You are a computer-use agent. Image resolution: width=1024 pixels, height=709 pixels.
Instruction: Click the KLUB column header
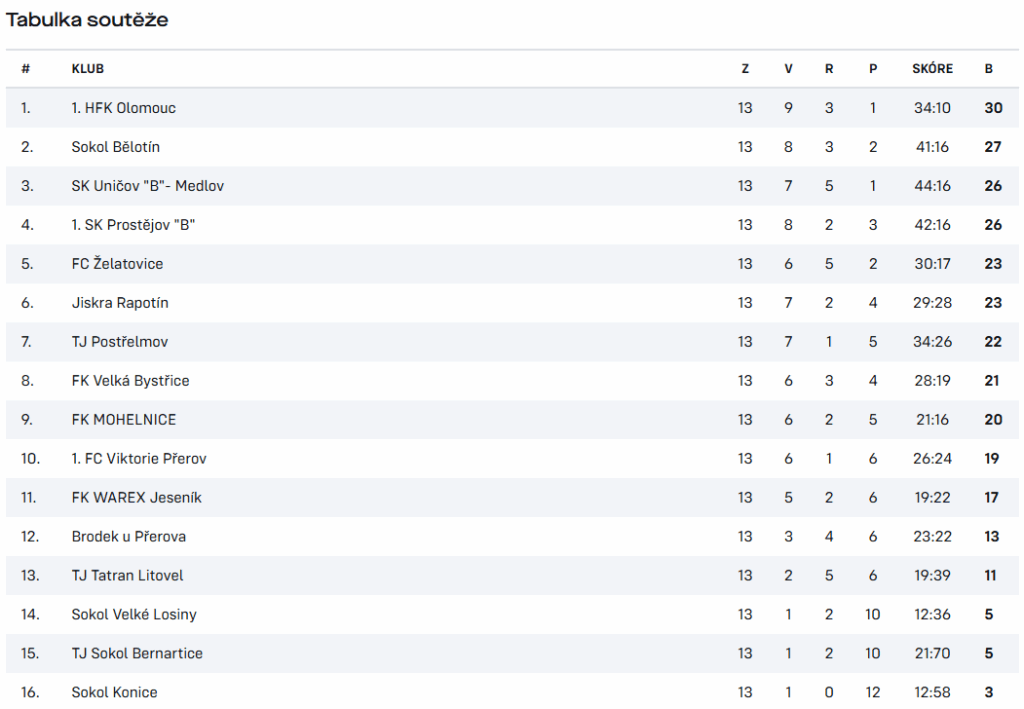(x=88, y=69)
